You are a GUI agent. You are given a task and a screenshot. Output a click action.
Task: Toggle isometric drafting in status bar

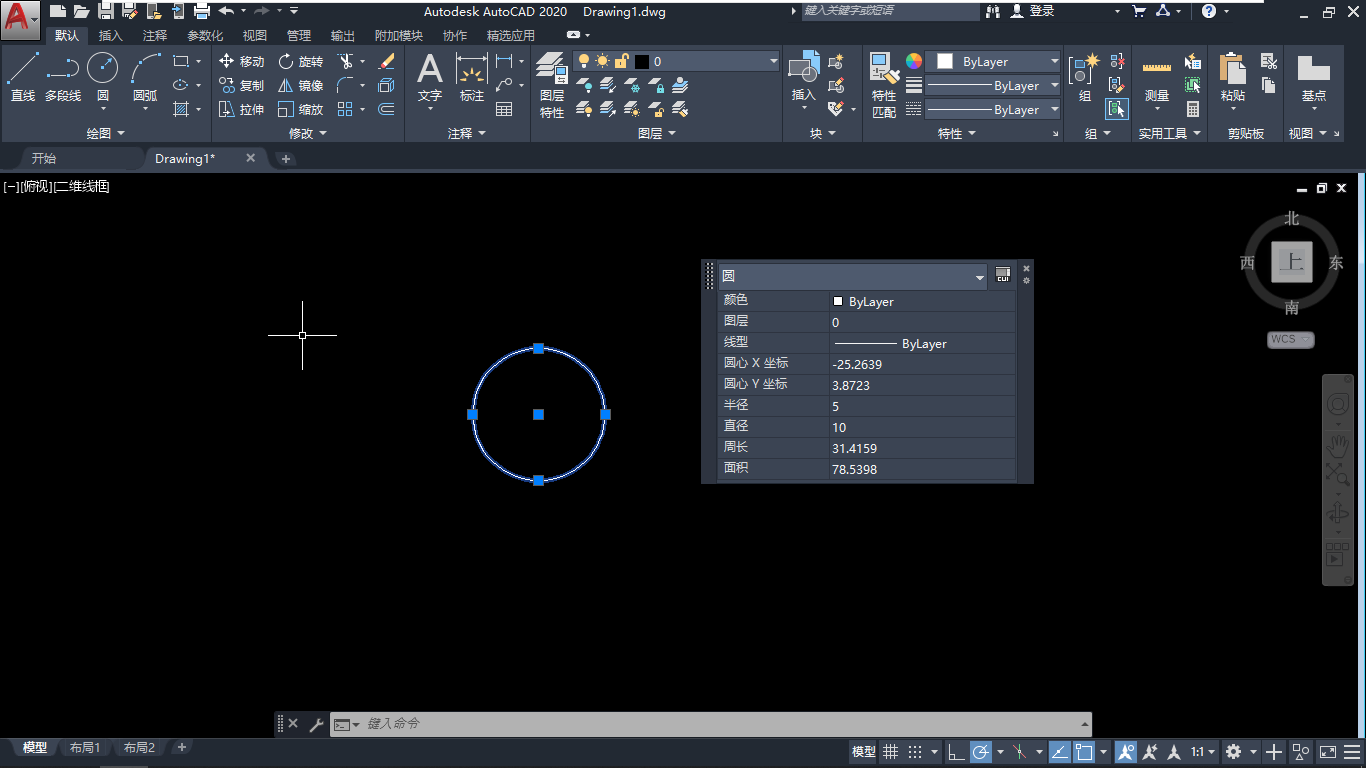pos(1020,752)
